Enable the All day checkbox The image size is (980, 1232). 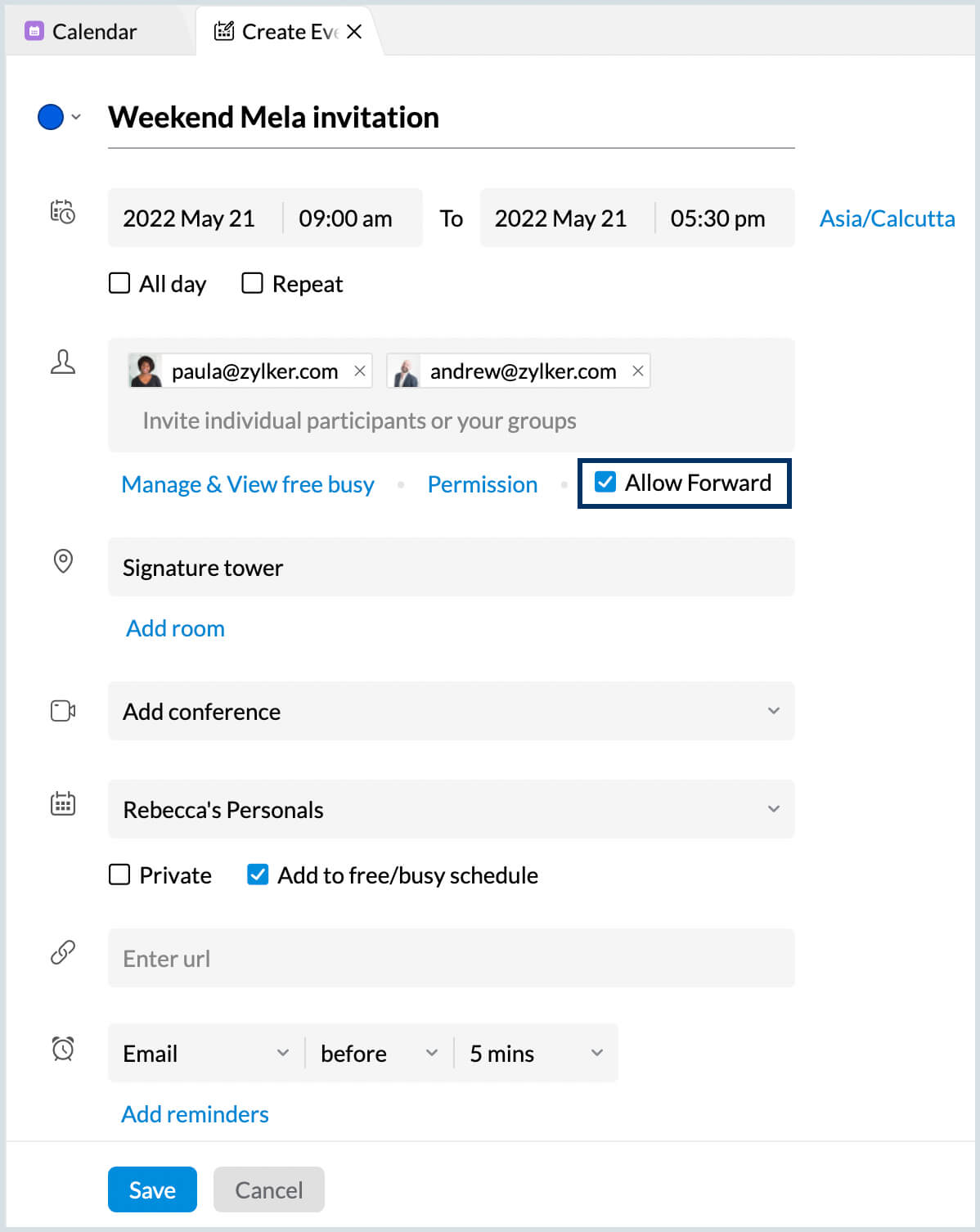(119, 282)
